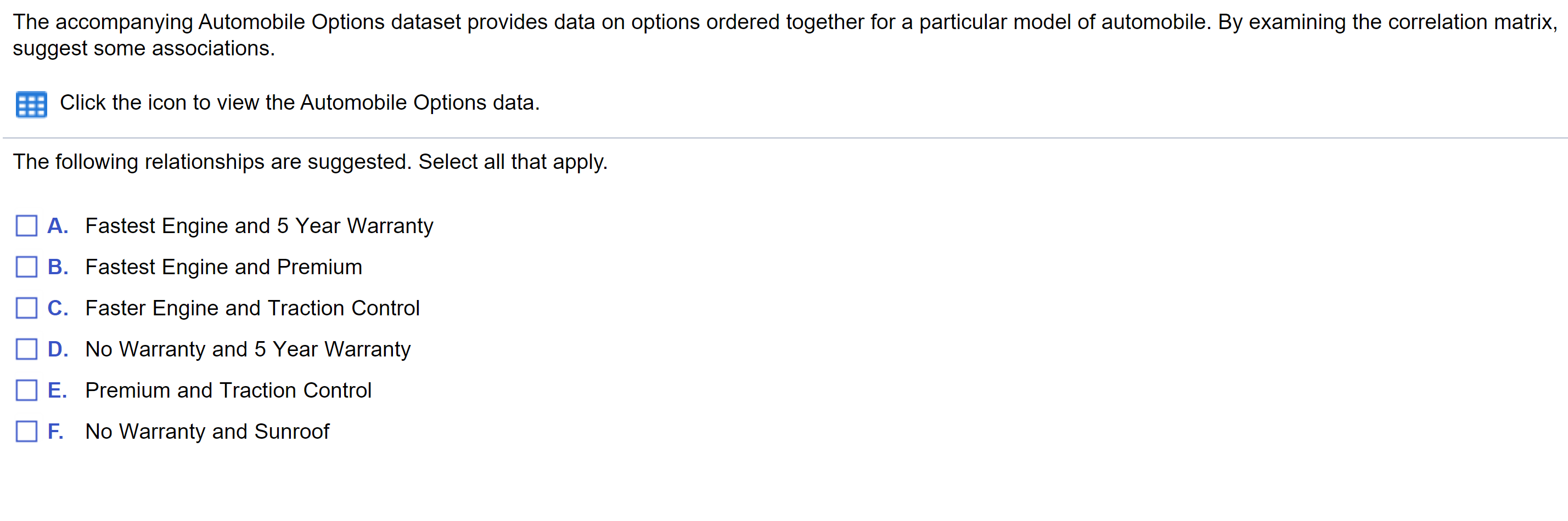Viewport: 1568px width, 521px height.
Task: Toggle the checkbox for option F
Action: (x=26, y=432)
